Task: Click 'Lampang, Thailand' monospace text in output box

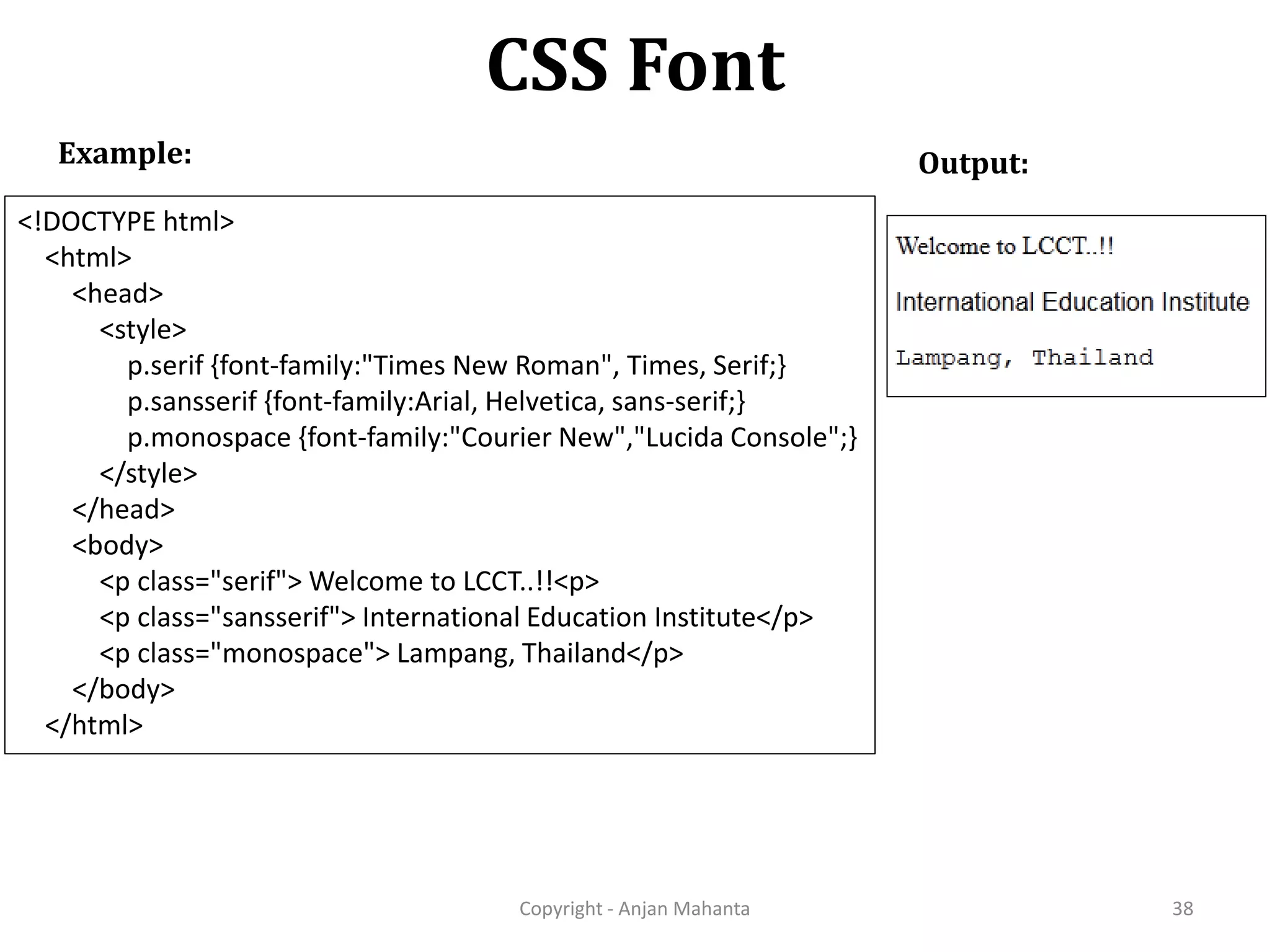Action: [1024, 358]
